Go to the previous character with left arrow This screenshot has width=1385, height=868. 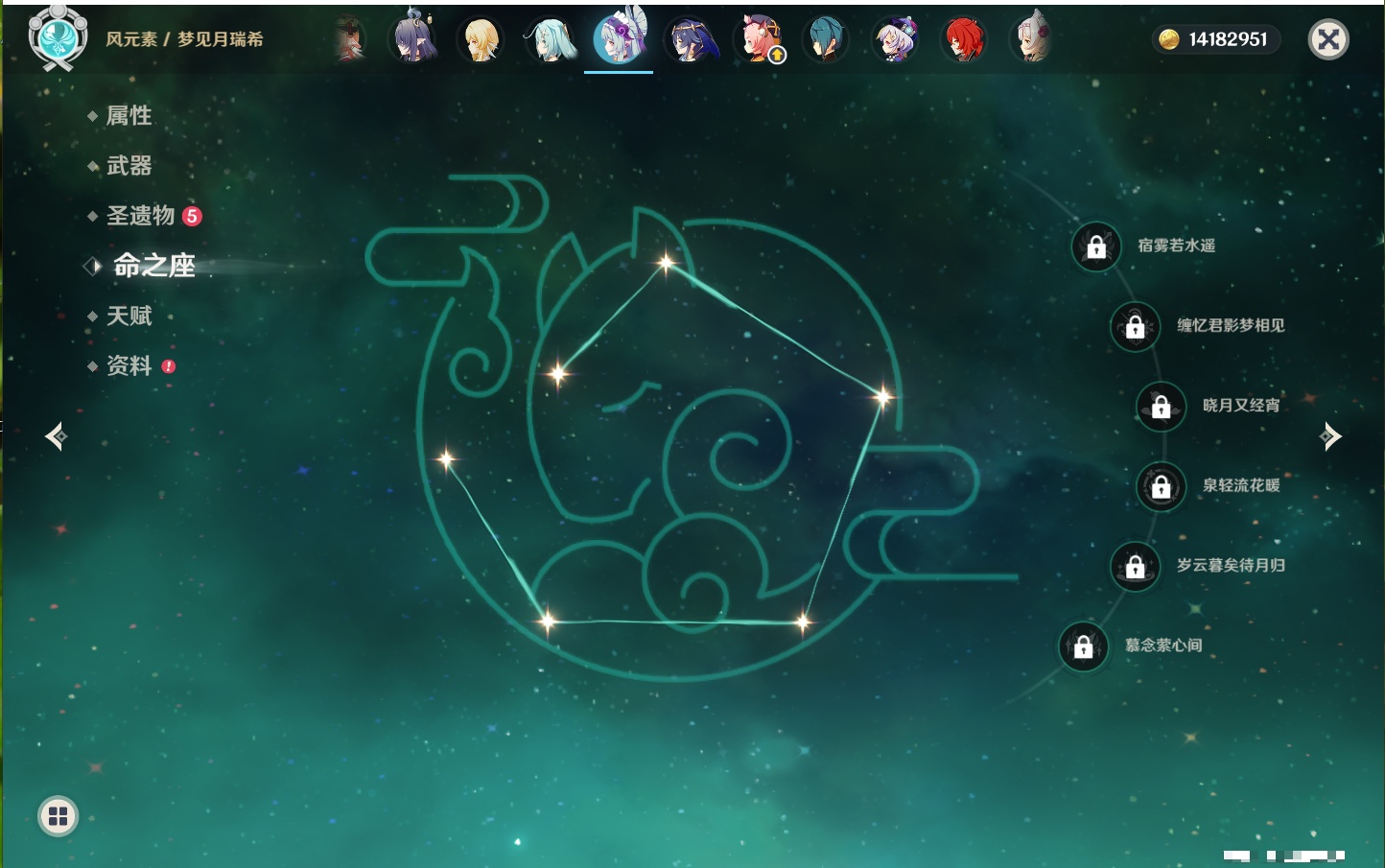pyautogui.click(x=57, y=436)
